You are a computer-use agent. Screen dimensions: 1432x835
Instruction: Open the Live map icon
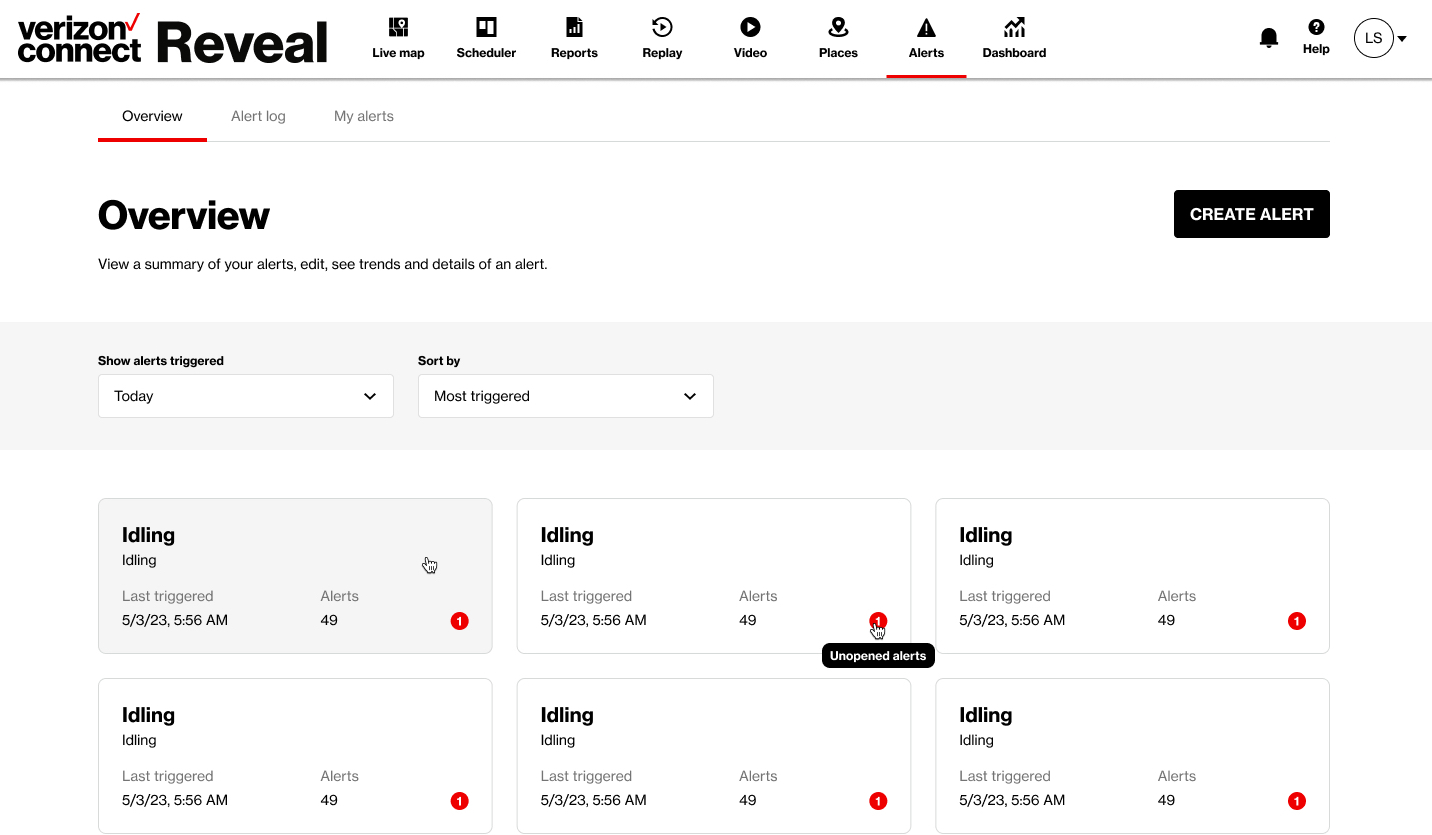[397, 37]
